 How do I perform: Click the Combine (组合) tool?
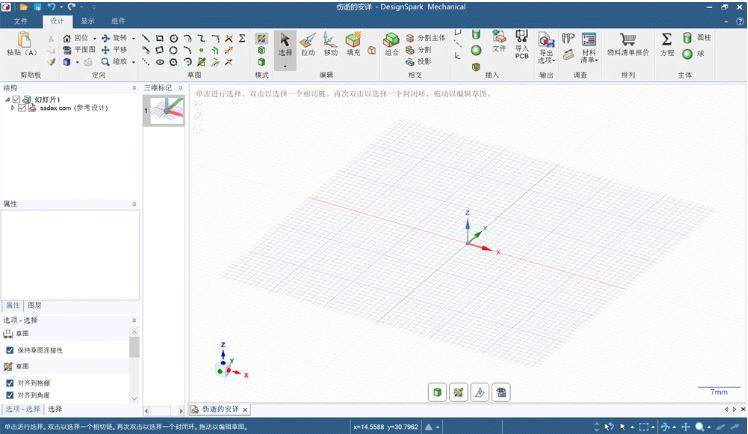(391, 44)
